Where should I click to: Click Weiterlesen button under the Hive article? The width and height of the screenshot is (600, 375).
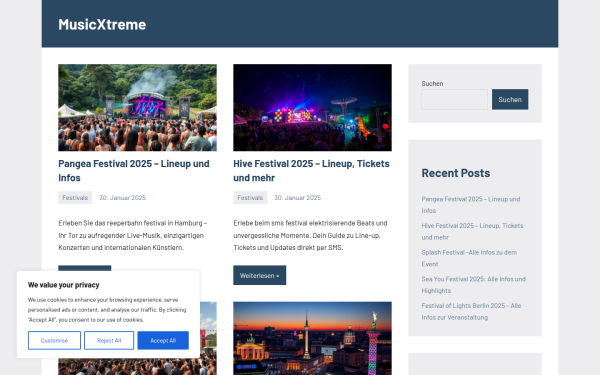(259, 275)
